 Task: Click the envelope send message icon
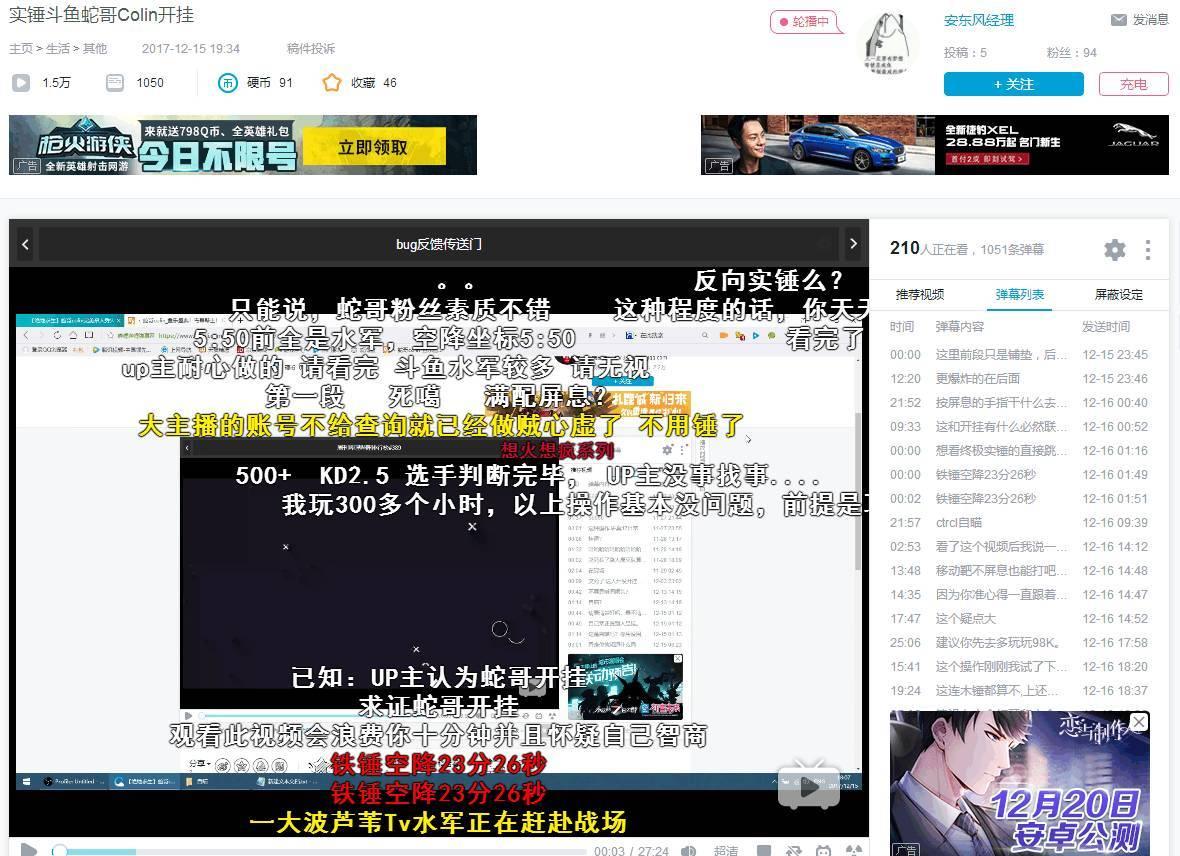1119,20
